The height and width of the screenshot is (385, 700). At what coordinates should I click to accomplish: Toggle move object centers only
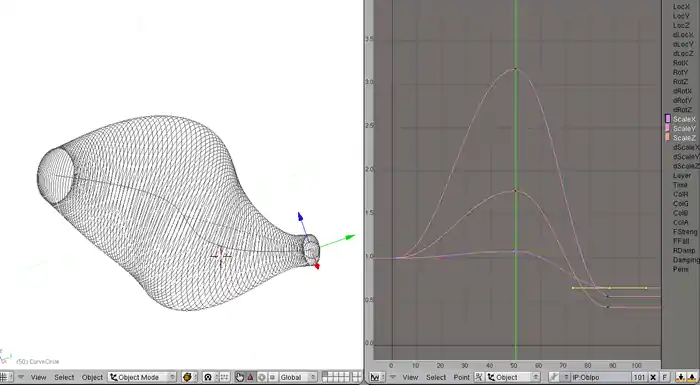[224, 377]
